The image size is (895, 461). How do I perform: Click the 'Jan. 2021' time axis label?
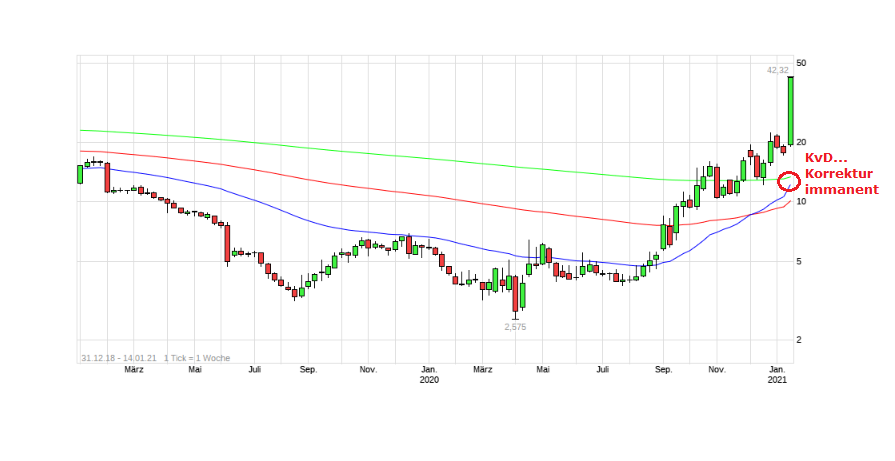tap(778, 374)
